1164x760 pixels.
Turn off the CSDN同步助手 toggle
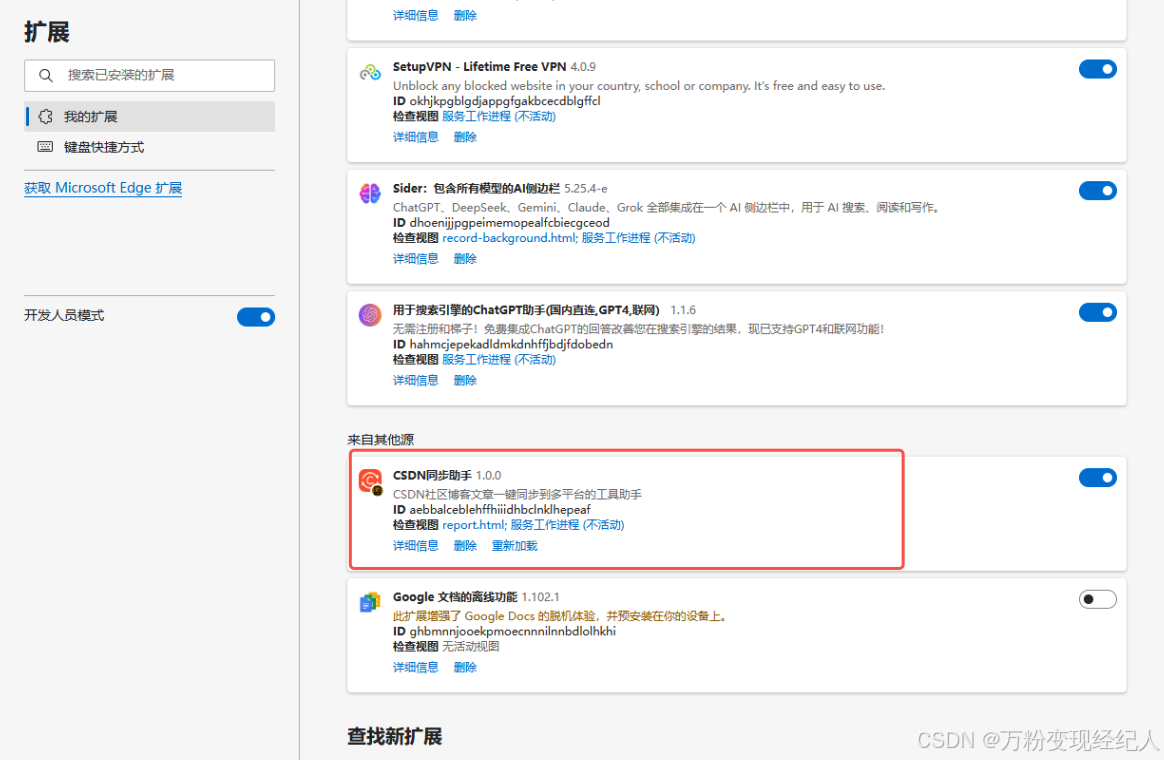click(1097, 477)
